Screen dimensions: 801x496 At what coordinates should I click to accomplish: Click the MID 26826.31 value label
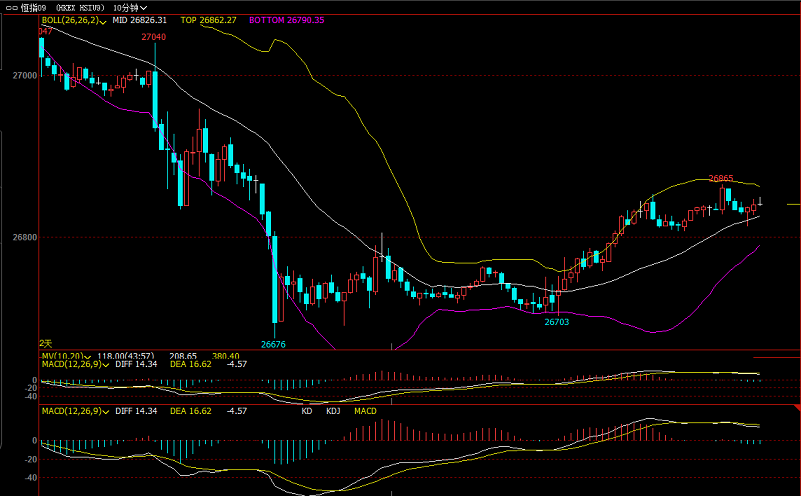tap(139, 20)
